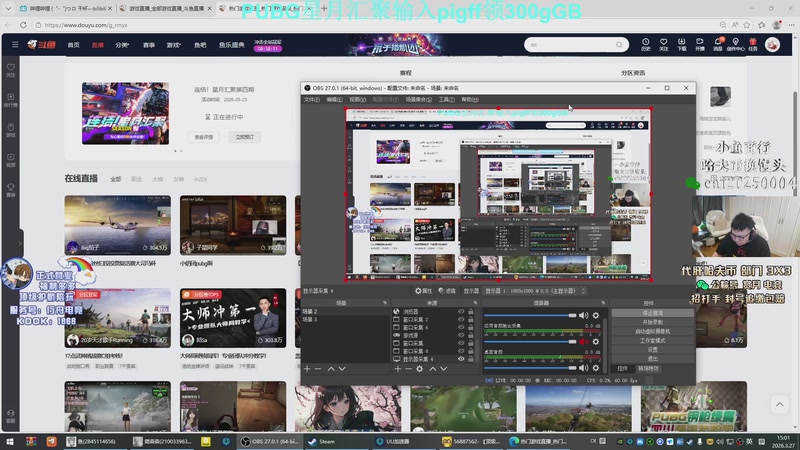Open 设置 from the OBS controls panel

653,349
